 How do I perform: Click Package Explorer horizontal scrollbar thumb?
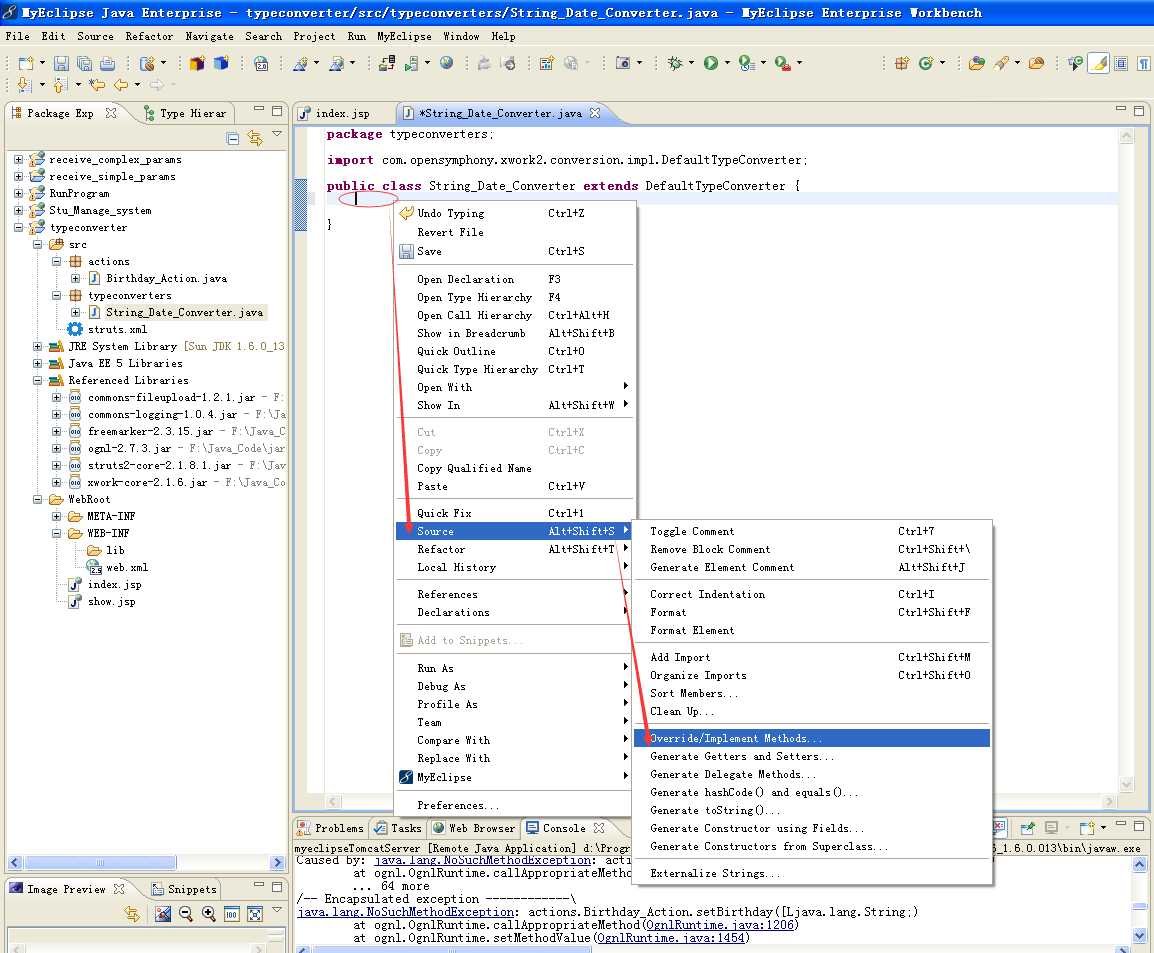pyautogui.click(x=101, y=862)
